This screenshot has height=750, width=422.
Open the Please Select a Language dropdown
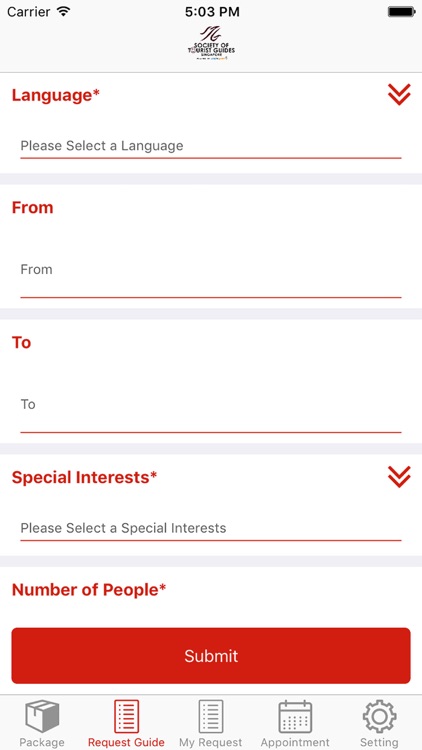211,146
